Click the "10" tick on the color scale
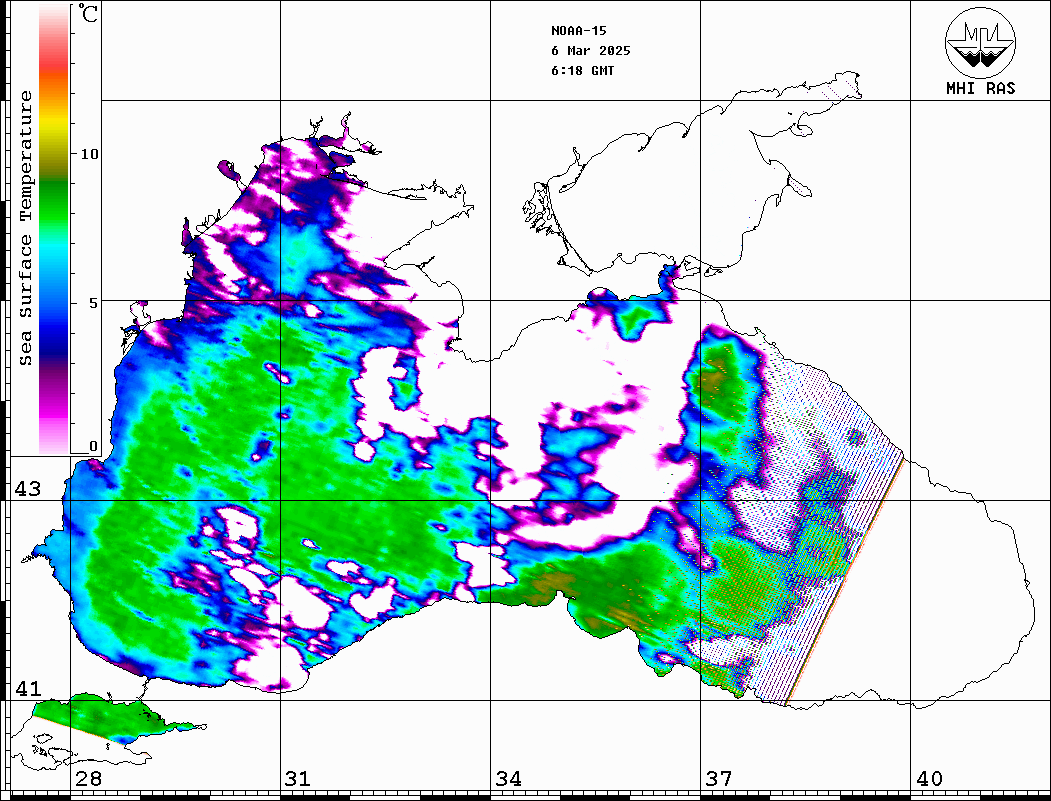 point(89,154)
